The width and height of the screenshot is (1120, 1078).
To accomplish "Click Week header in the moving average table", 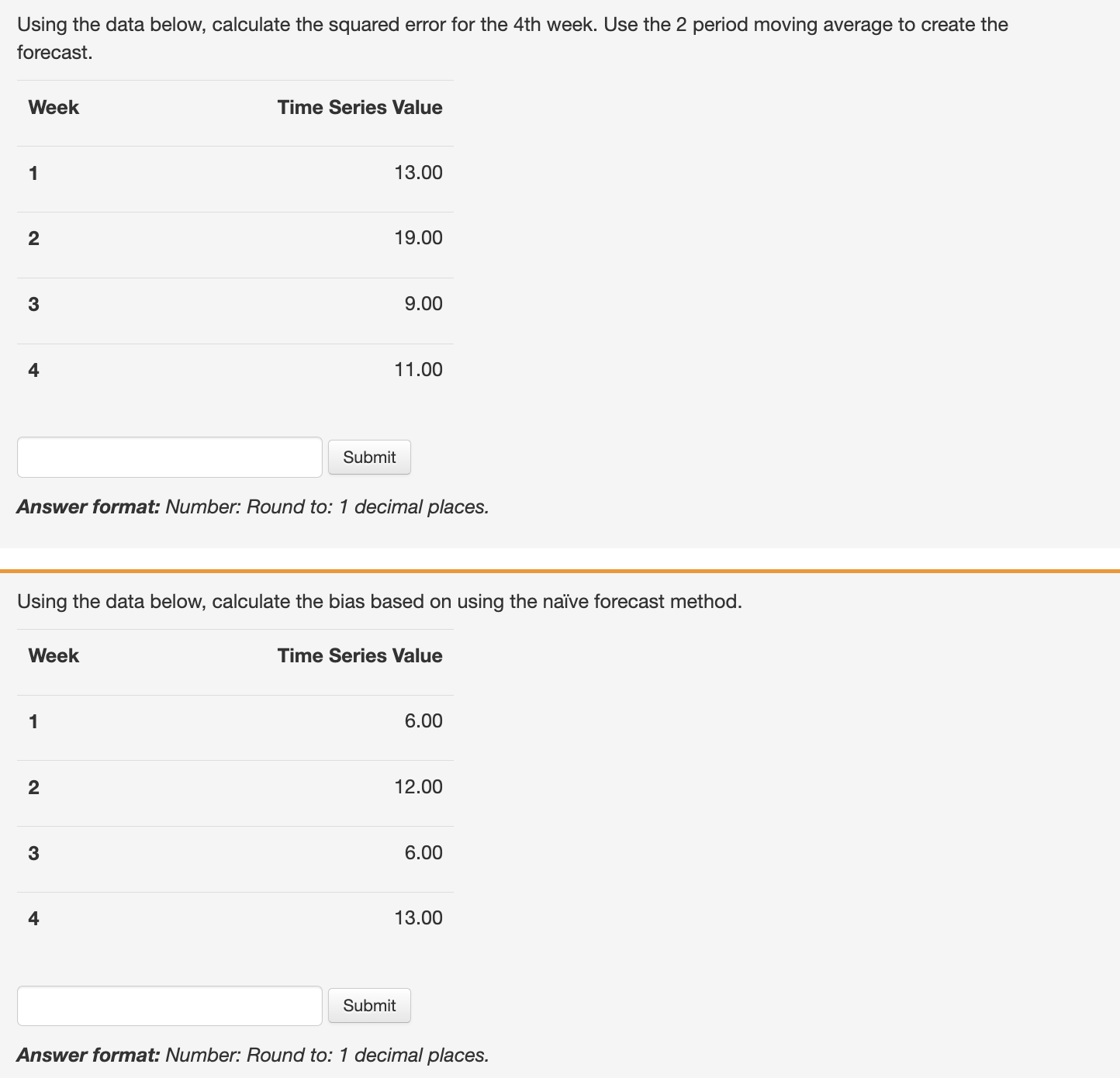I will click(x=54, y=107).
